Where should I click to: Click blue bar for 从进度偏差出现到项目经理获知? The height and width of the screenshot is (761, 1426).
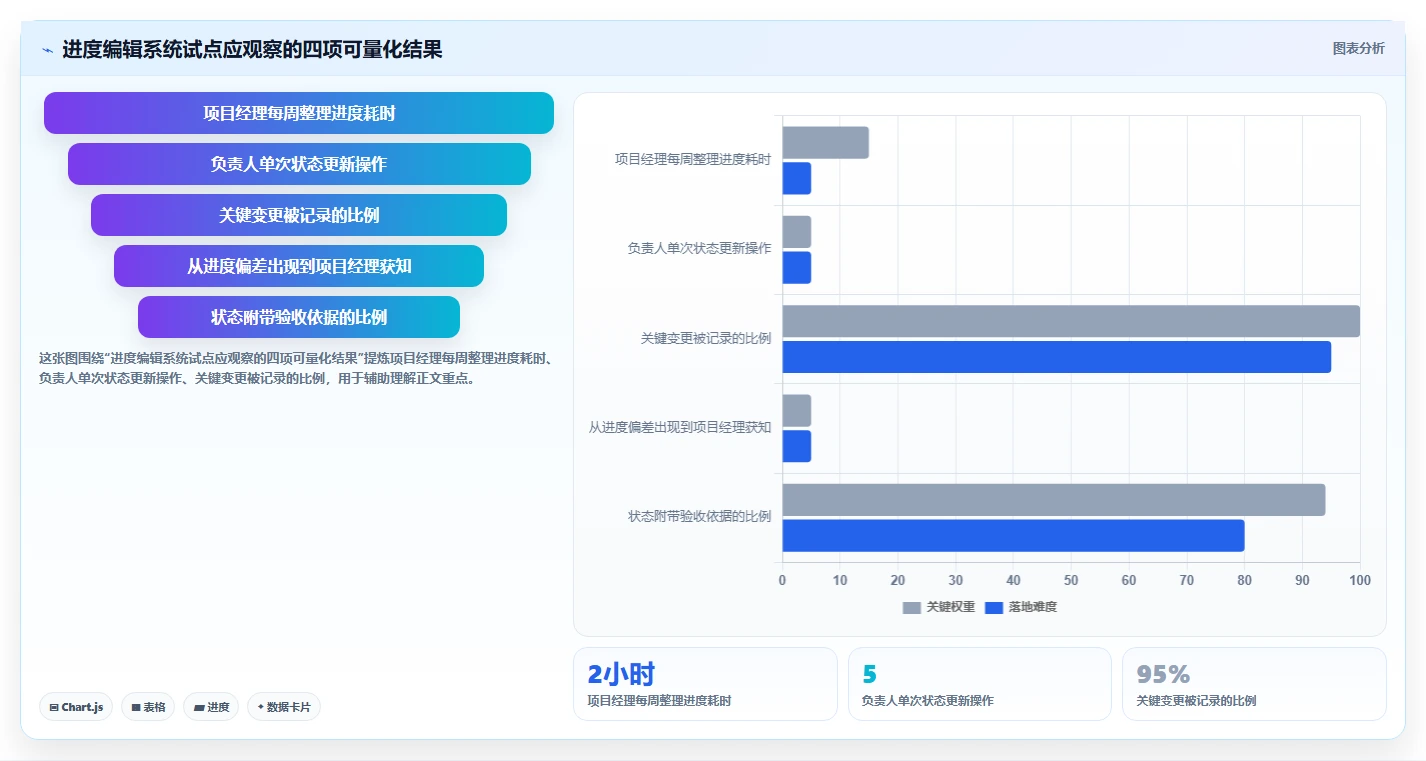(796, 446)
